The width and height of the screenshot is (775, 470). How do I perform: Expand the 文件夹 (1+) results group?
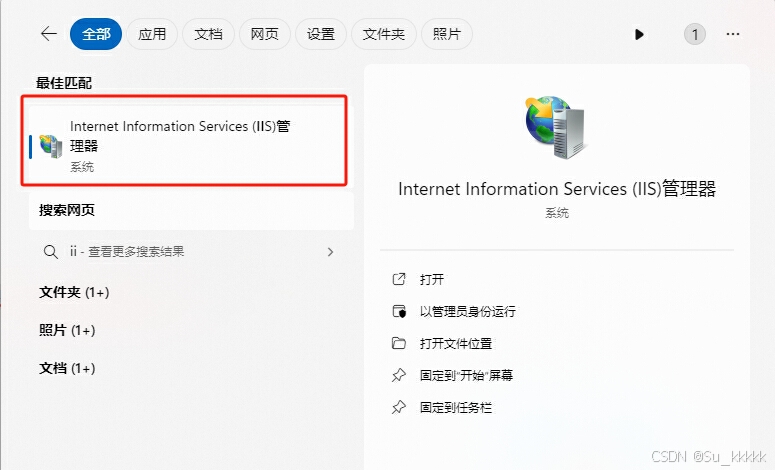[x=74, y=293]
